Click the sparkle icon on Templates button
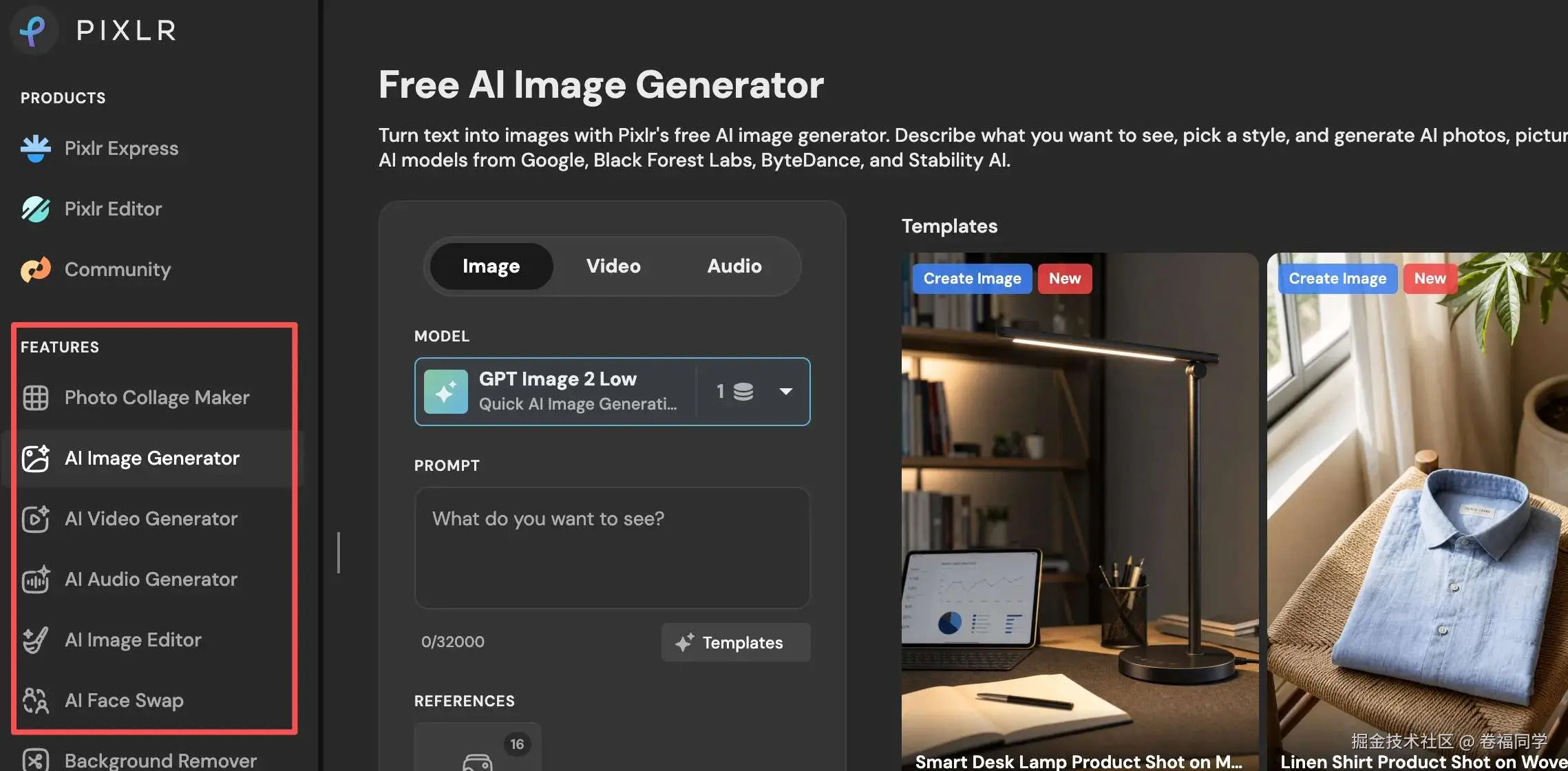This screenshot has width=1568, height=771. pyautogui.click(x=685, y=642)
